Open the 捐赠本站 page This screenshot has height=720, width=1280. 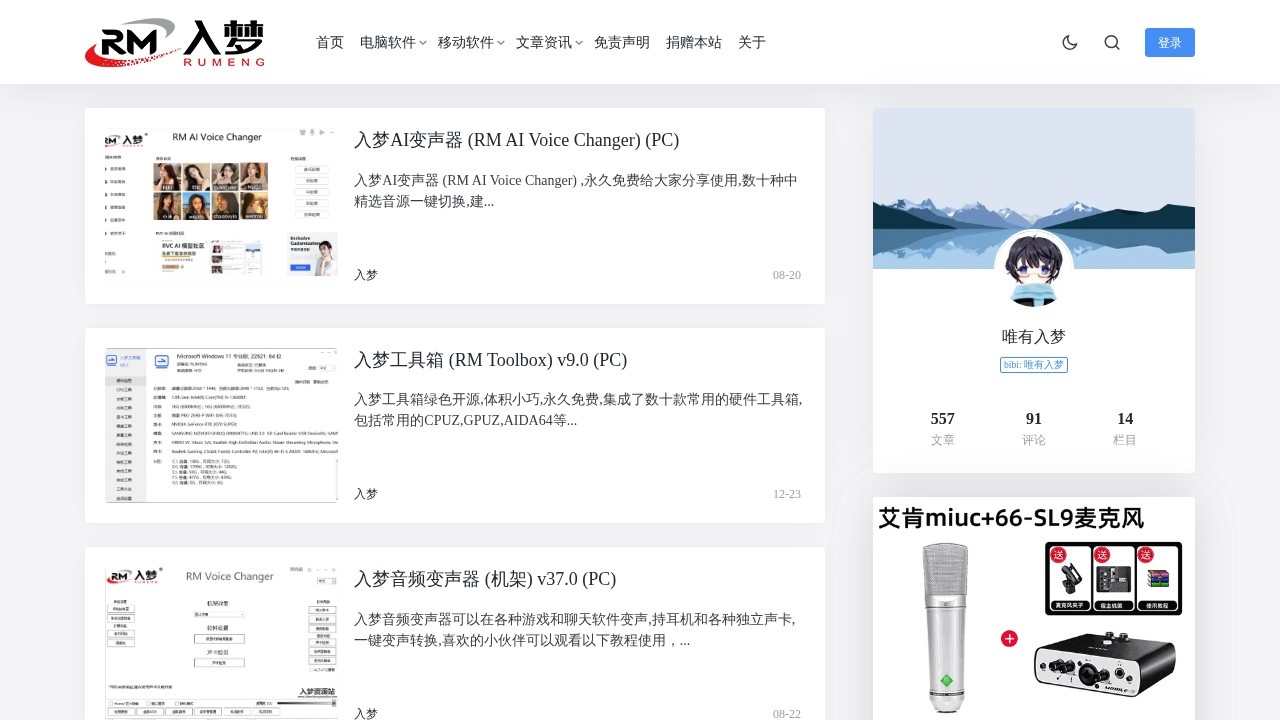pos(694,42)
